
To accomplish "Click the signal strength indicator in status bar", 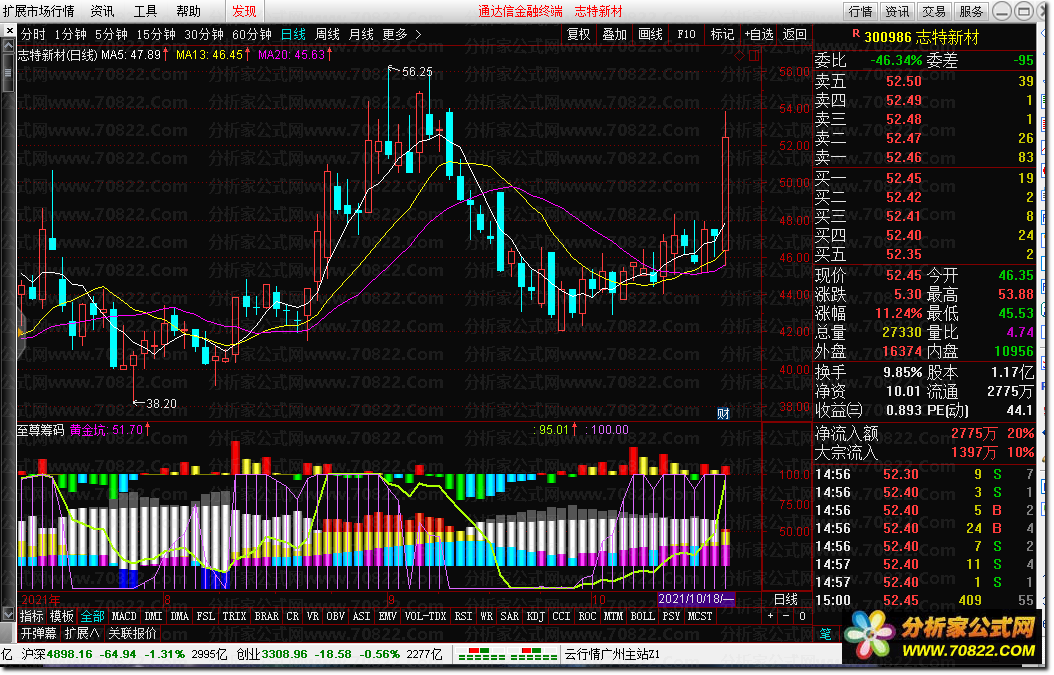I will [x=508, y=653].
